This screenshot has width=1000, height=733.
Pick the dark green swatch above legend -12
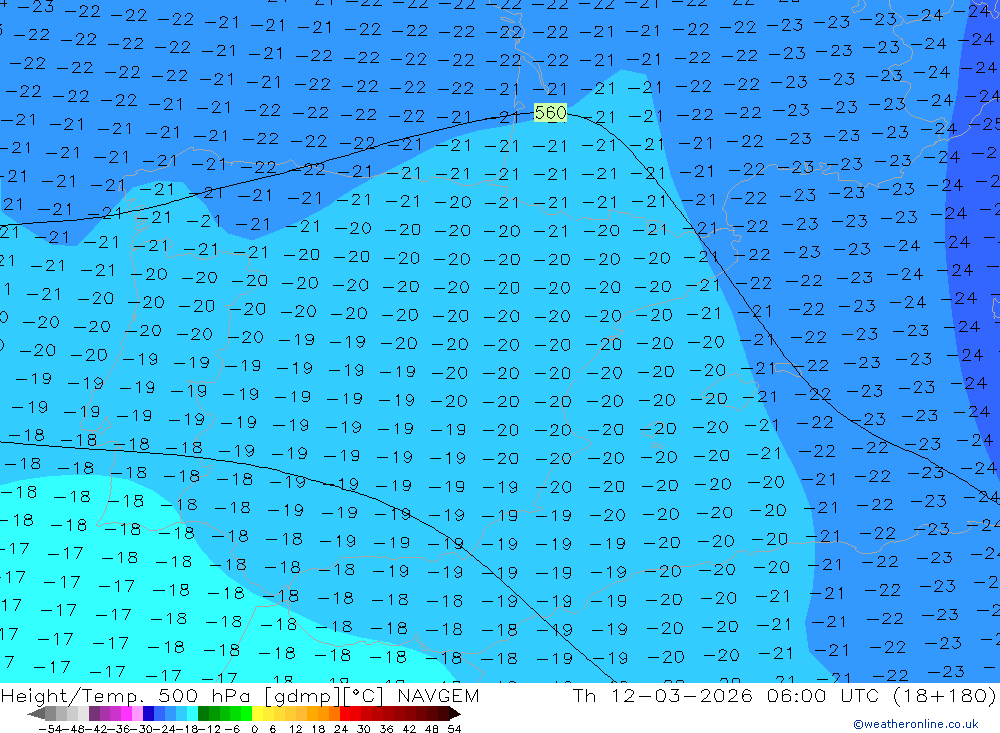click(x=203, y=714)
